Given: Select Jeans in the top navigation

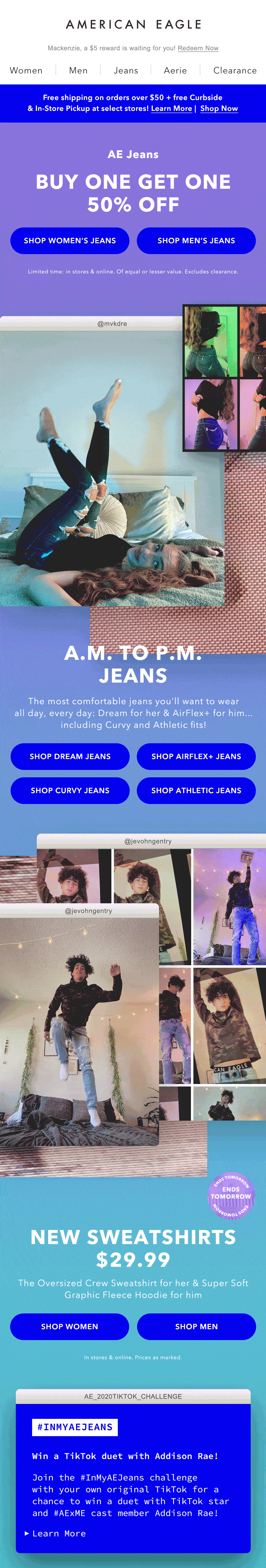Looking at the screenshot, I should point(126,71).
